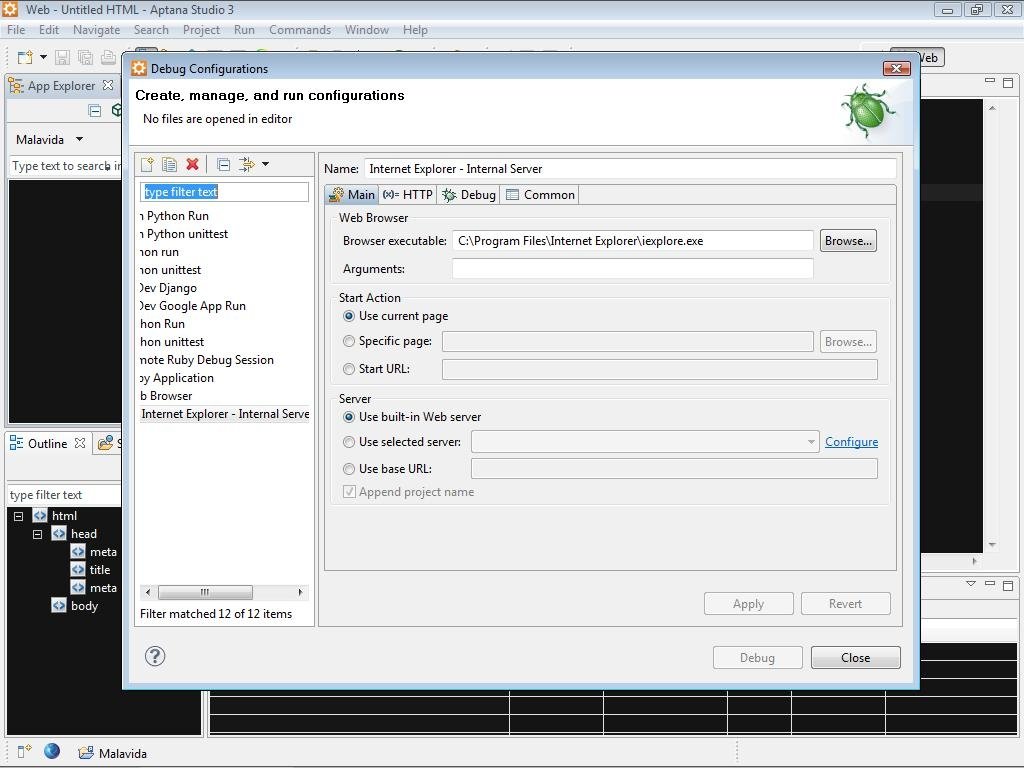1024x768 pixels.
Task: Collapse all configurations in the dialog list
Action: click(223, 165)
